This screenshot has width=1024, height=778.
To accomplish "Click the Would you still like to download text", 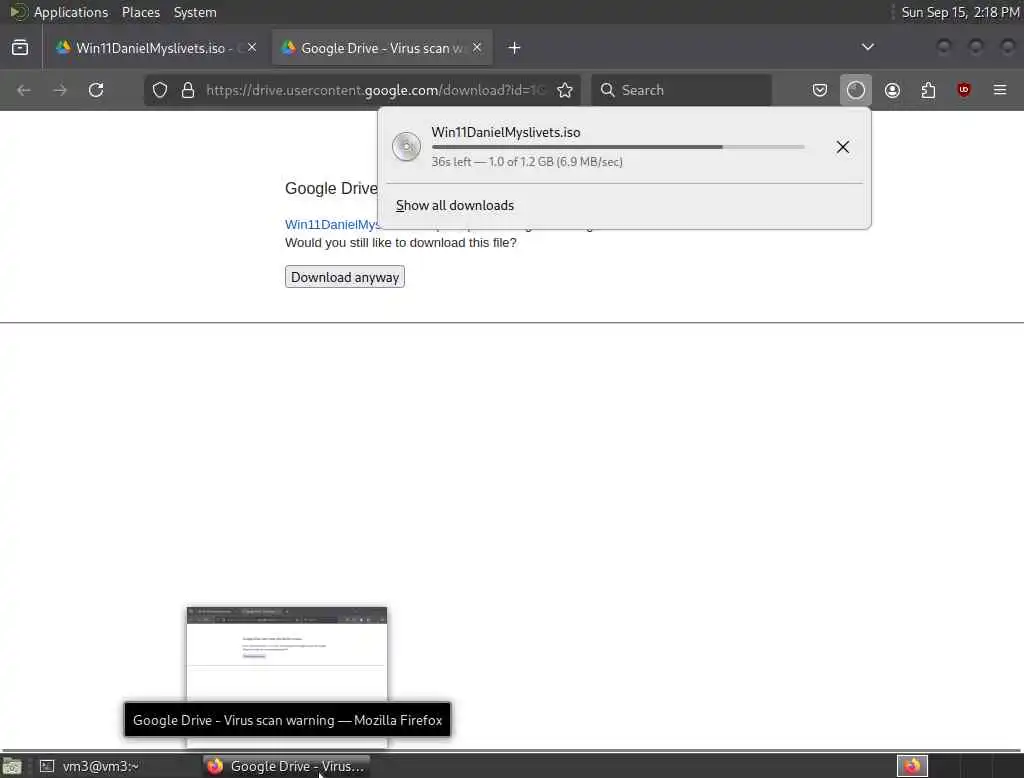I will point(400,242).
